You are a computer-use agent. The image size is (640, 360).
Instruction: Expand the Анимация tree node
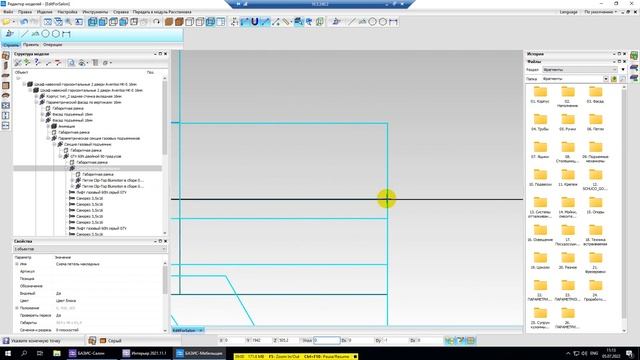[x=48, y=127]
